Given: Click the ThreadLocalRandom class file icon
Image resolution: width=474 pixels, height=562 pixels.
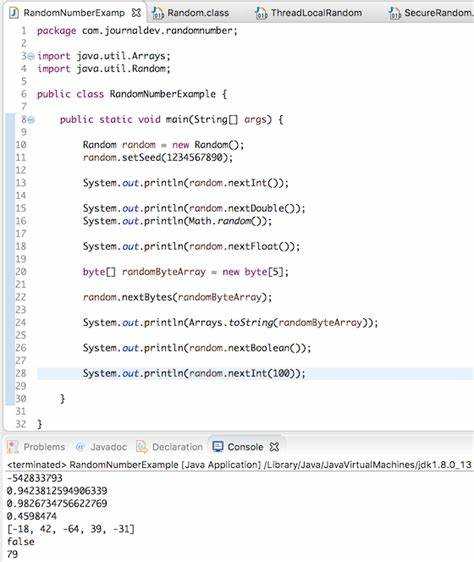Looking at the screenshot, I should 261,13.
